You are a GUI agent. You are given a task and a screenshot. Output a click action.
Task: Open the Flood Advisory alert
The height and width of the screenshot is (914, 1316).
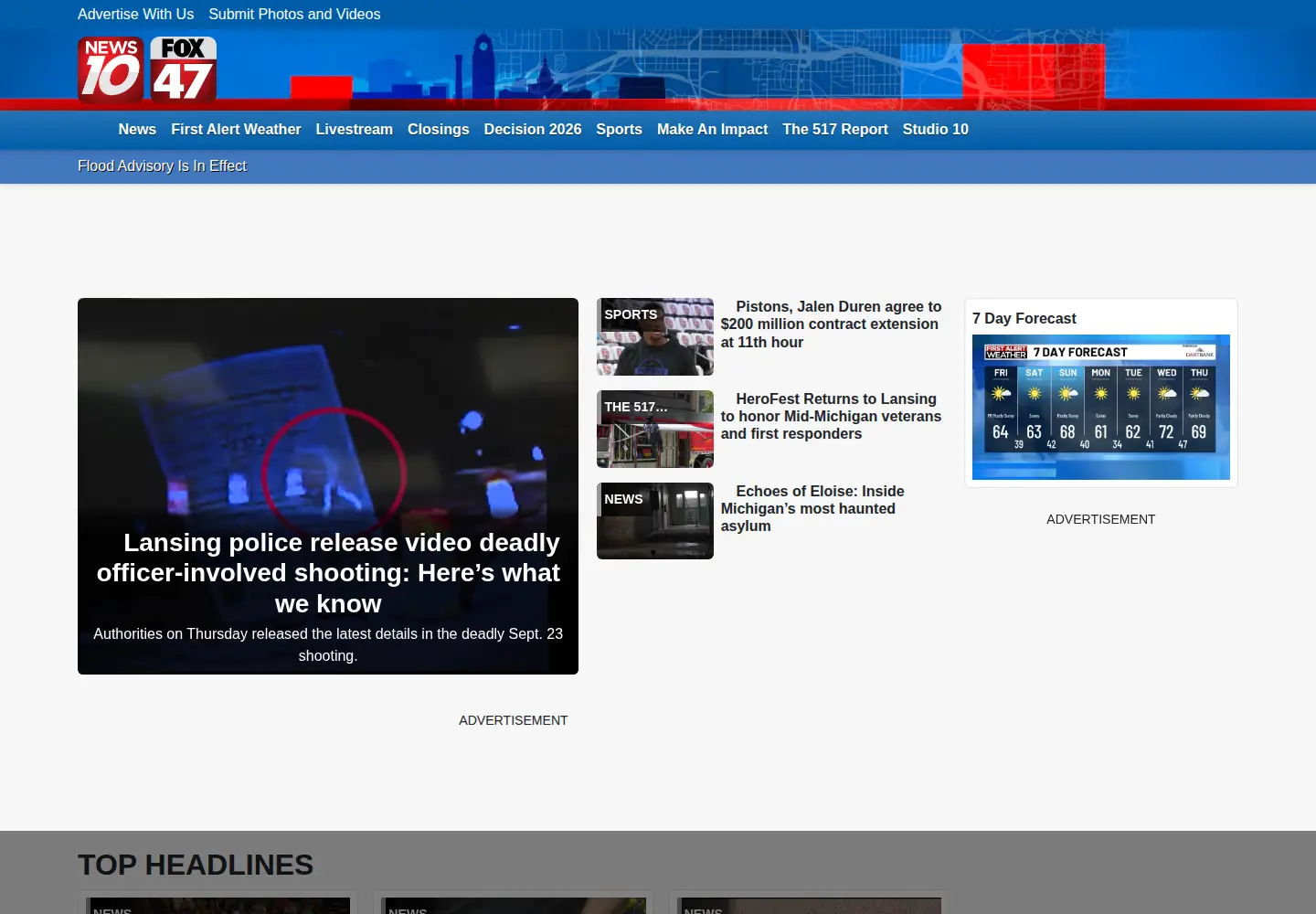point(162,166)
